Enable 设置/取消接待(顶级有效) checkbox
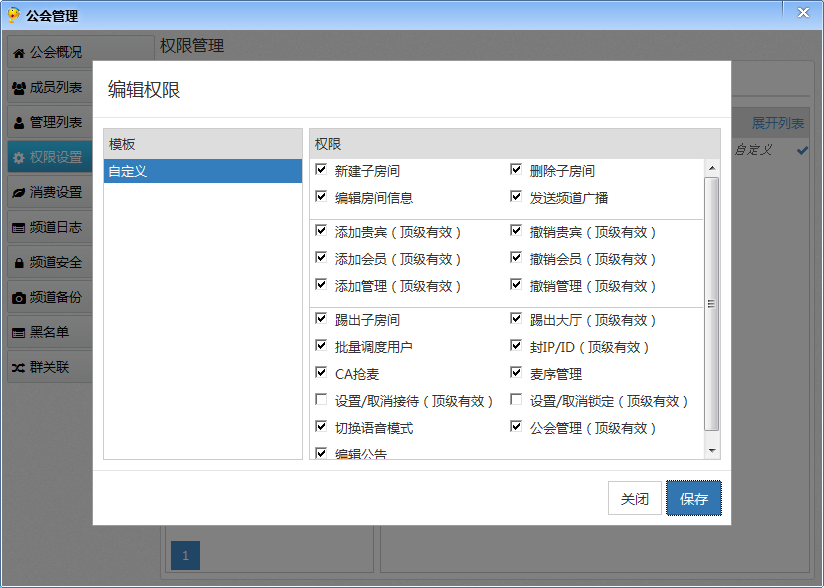Image resolution: width=824 pixels, height=588 pixels. [x=321, y=399]
